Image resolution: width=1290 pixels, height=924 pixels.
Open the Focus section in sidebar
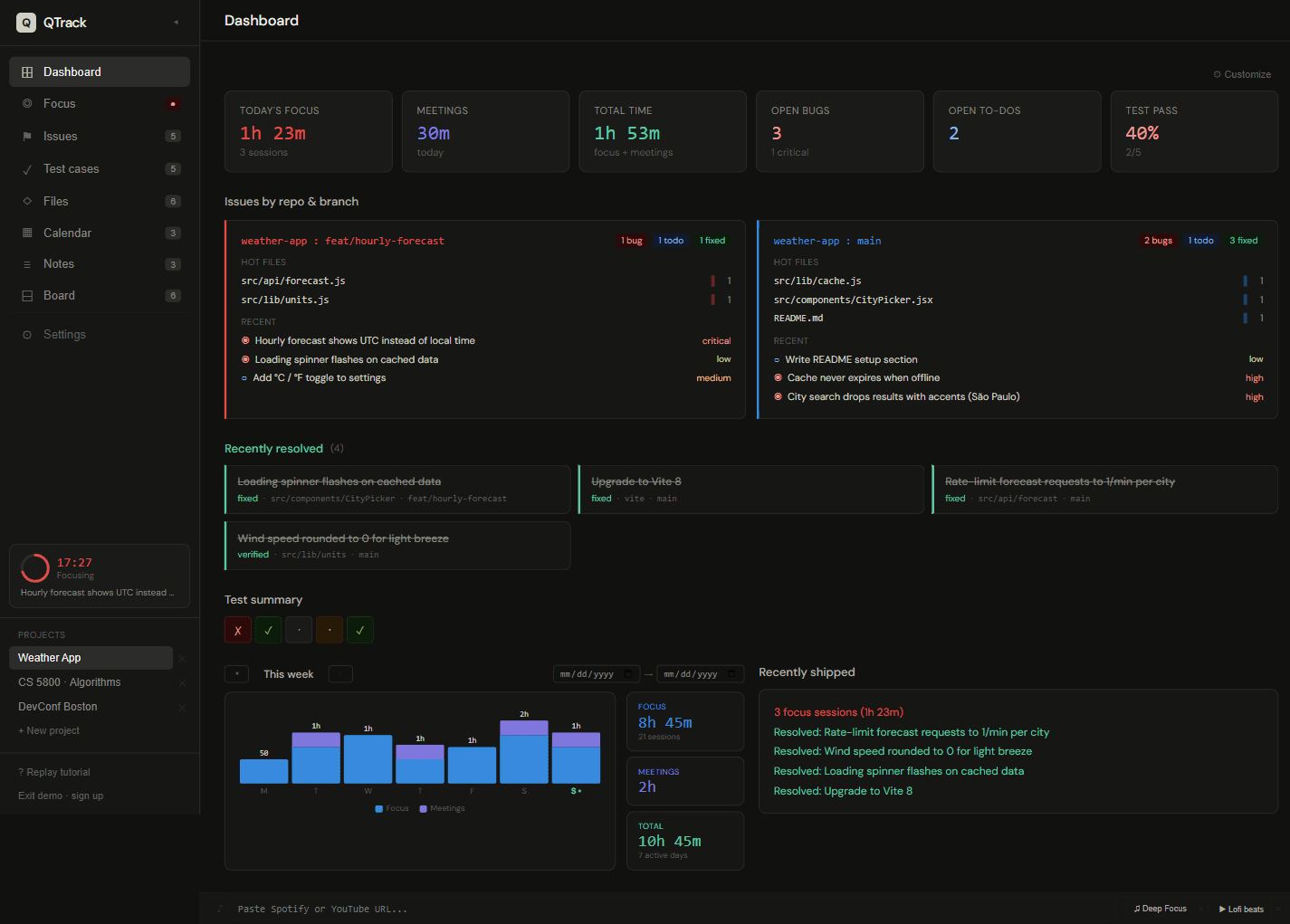click(x=100, y=104)
